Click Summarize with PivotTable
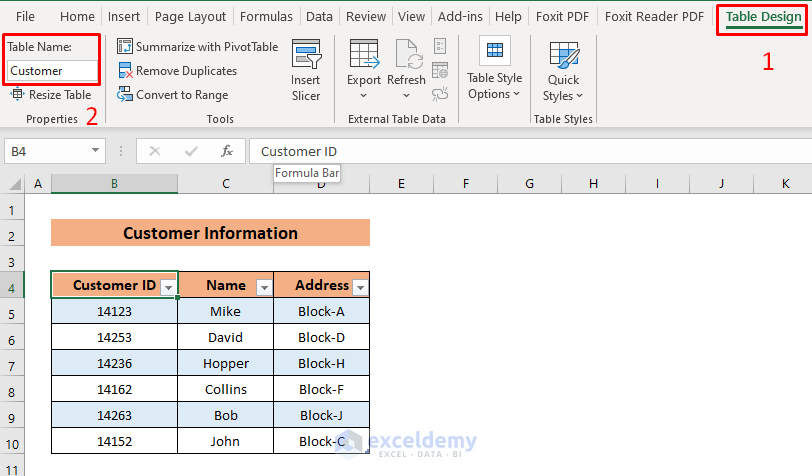This screenshot has height=476, width=812. [197, 47]
